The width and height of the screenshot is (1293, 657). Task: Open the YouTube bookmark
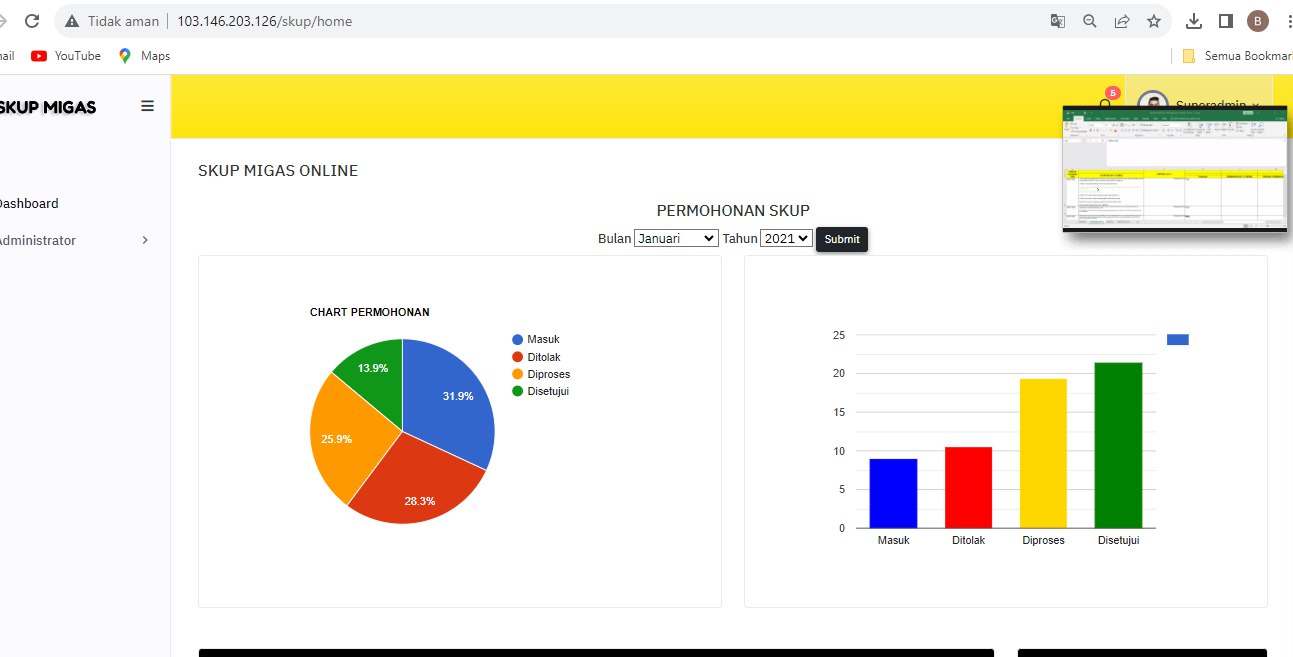coord(66,56)
